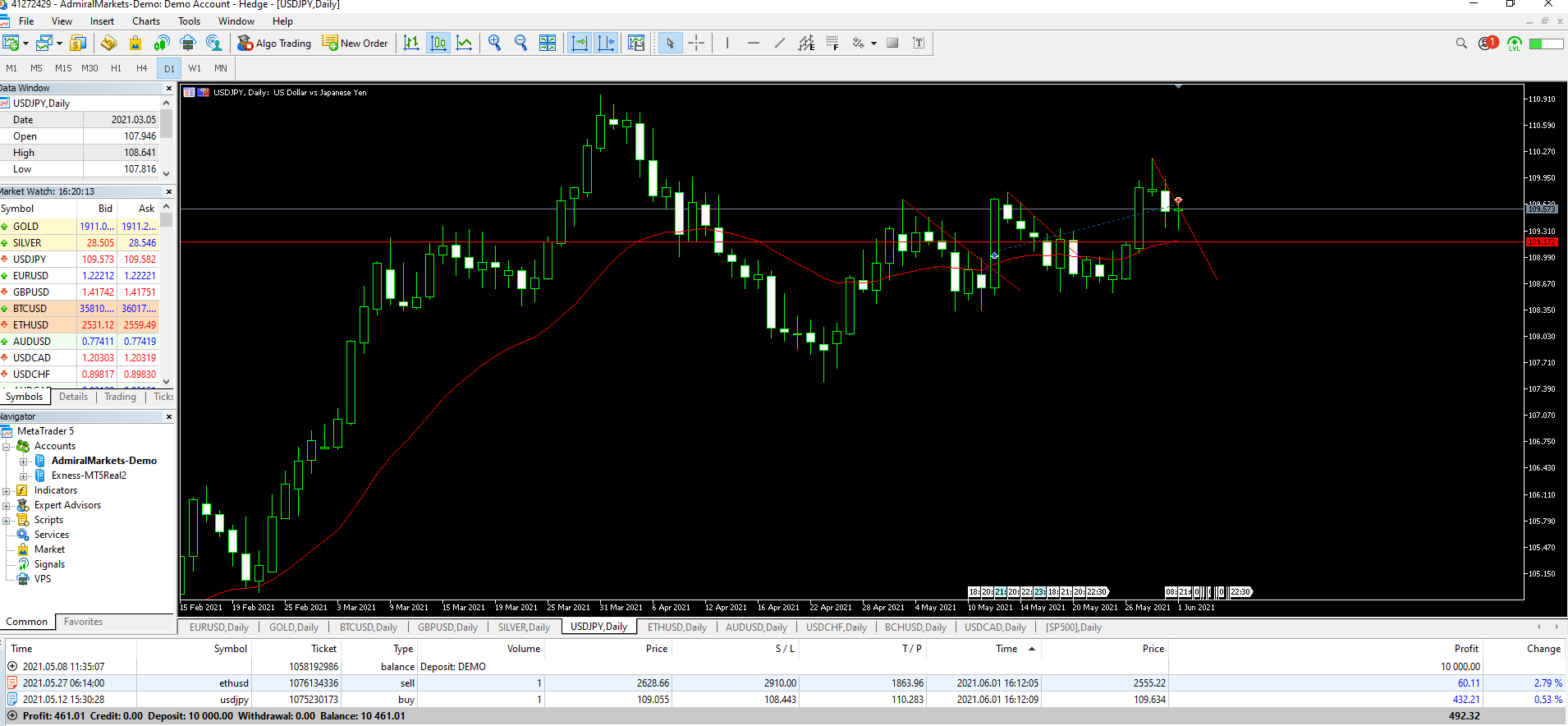This screenshot has height=726, width=1568.
Task: Select GOLD row in Market Watch
Action: point(79,227)
